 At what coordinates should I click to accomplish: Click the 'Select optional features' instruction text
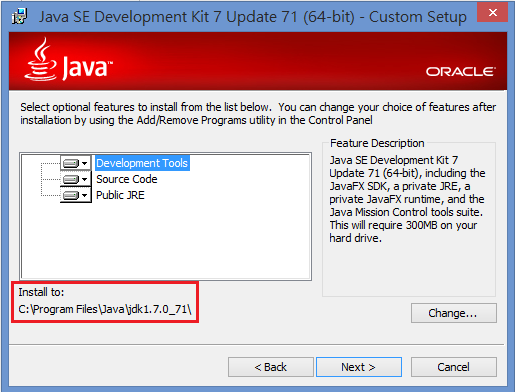(x=258, y=113)
